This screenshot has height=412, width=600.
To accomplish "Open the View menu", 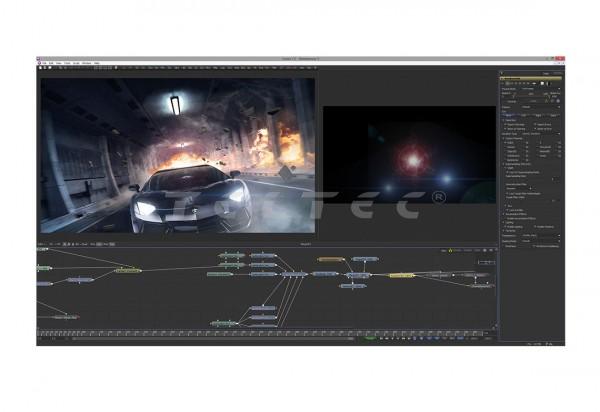I will tap(59, 63).
